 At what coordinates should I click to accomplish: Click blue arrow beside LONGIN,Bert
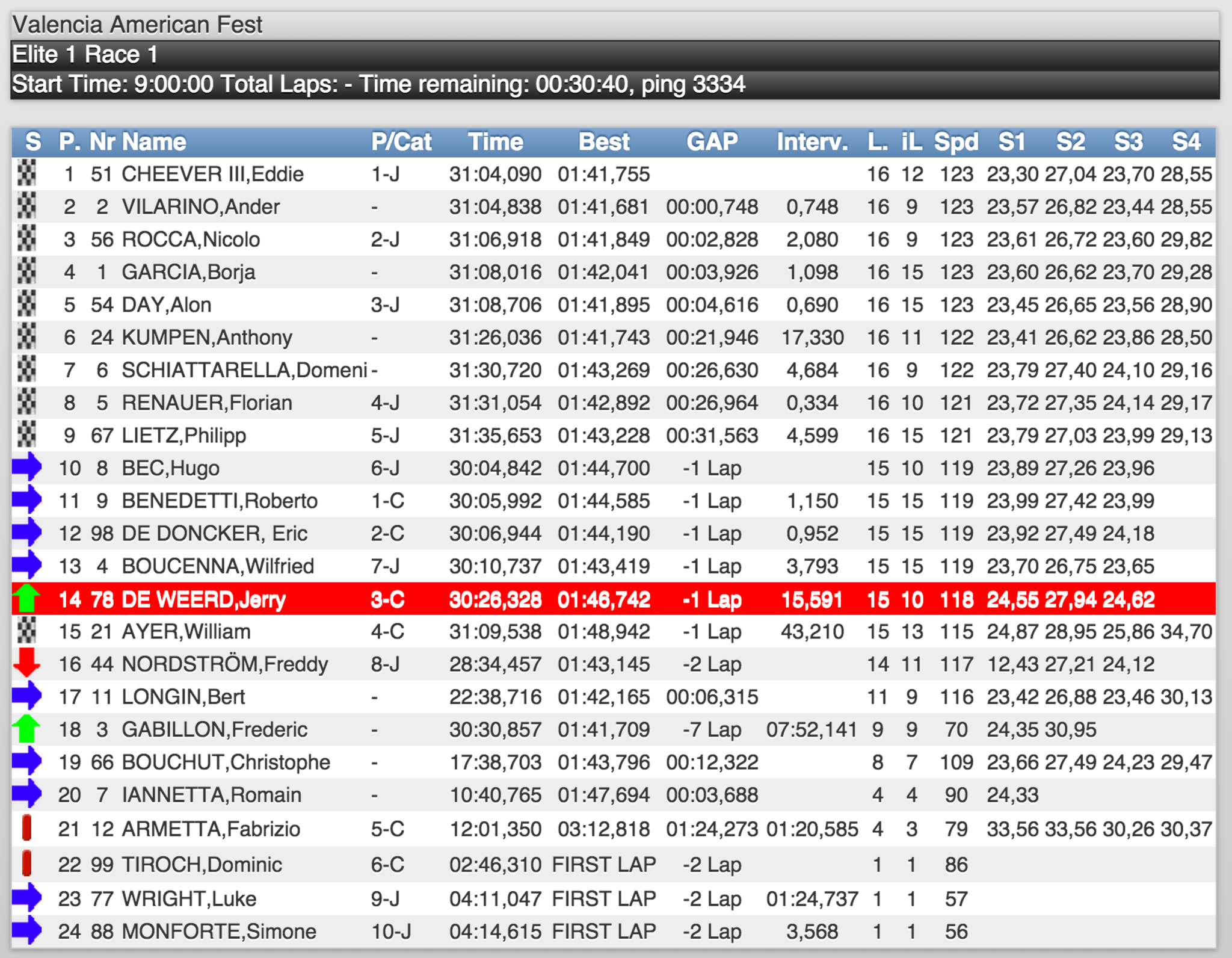click(26, 696)
